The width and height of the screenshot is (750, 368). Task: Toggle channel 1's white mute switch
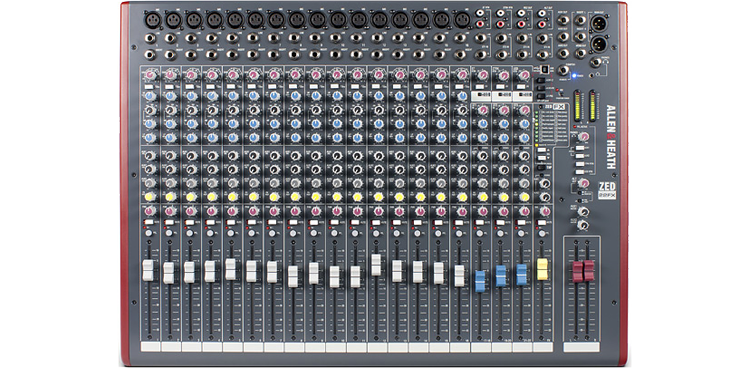tap(149, 223)
